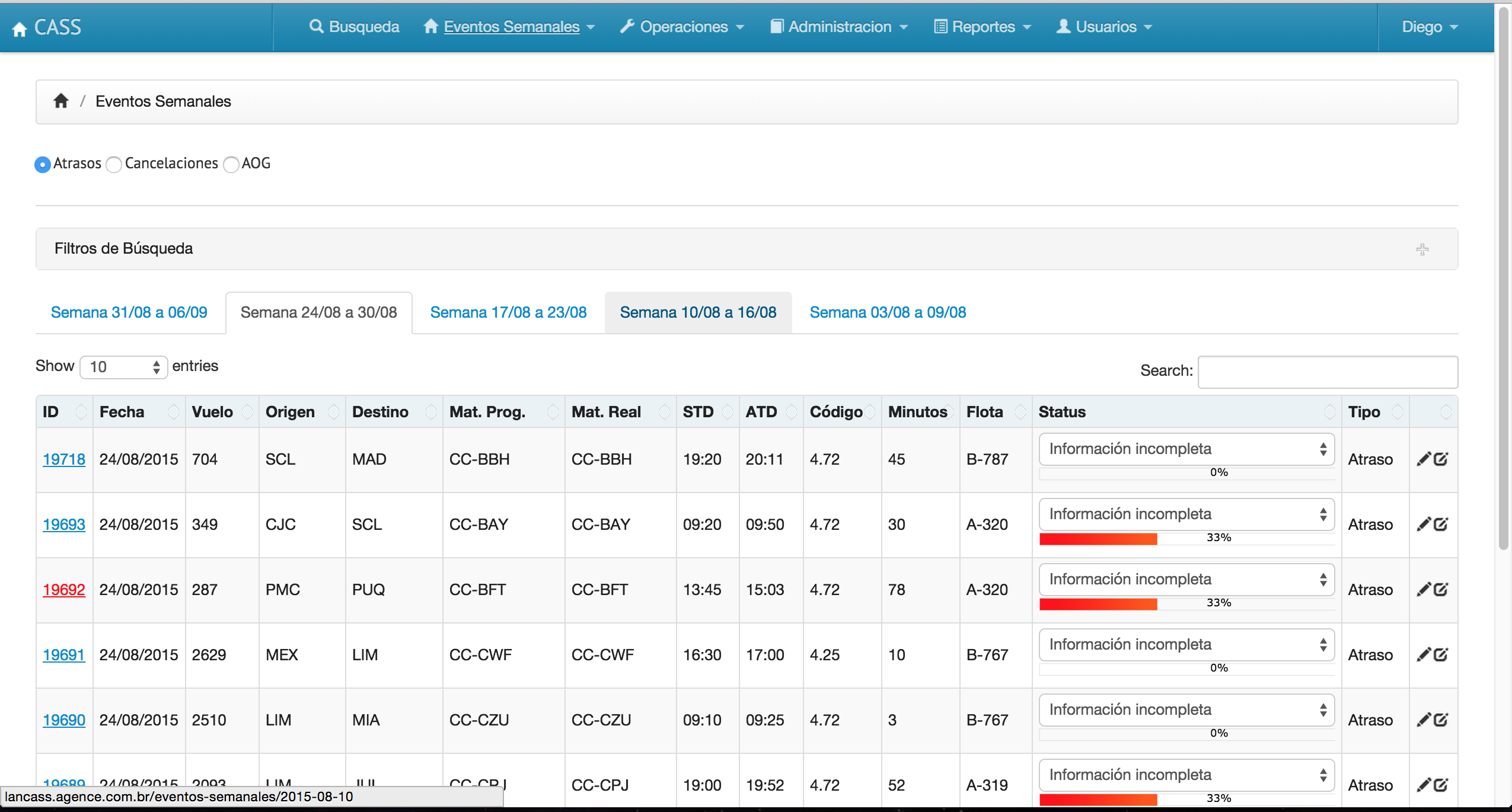Viewport: 1512px width, 812px height.
Task: Open status dropdown for event 19718
Action: [x=1186, y=449]
